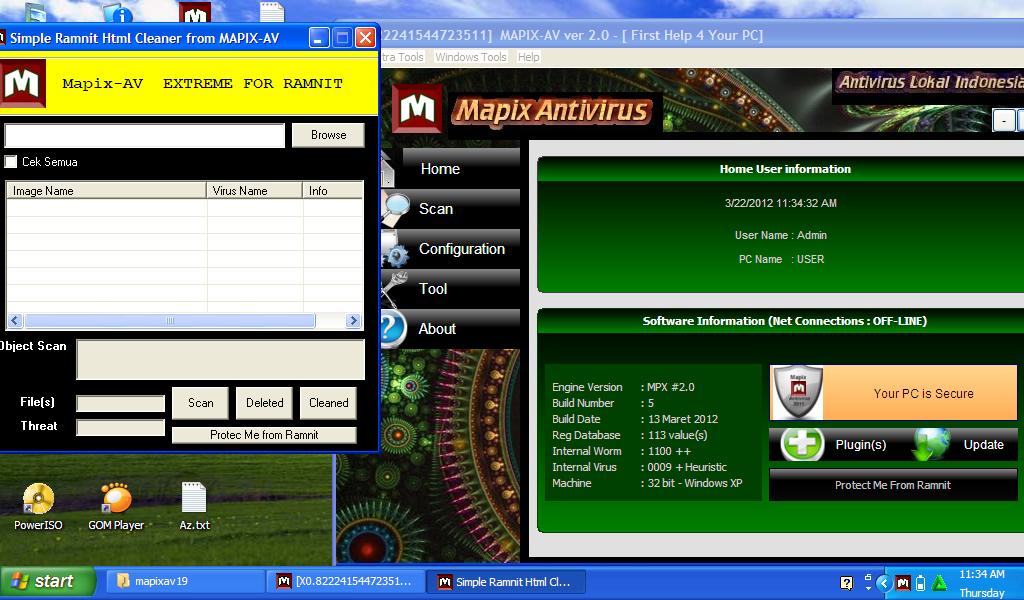
Task: Open the GOM Player desktop shortcut
Action: click(116, 507)
